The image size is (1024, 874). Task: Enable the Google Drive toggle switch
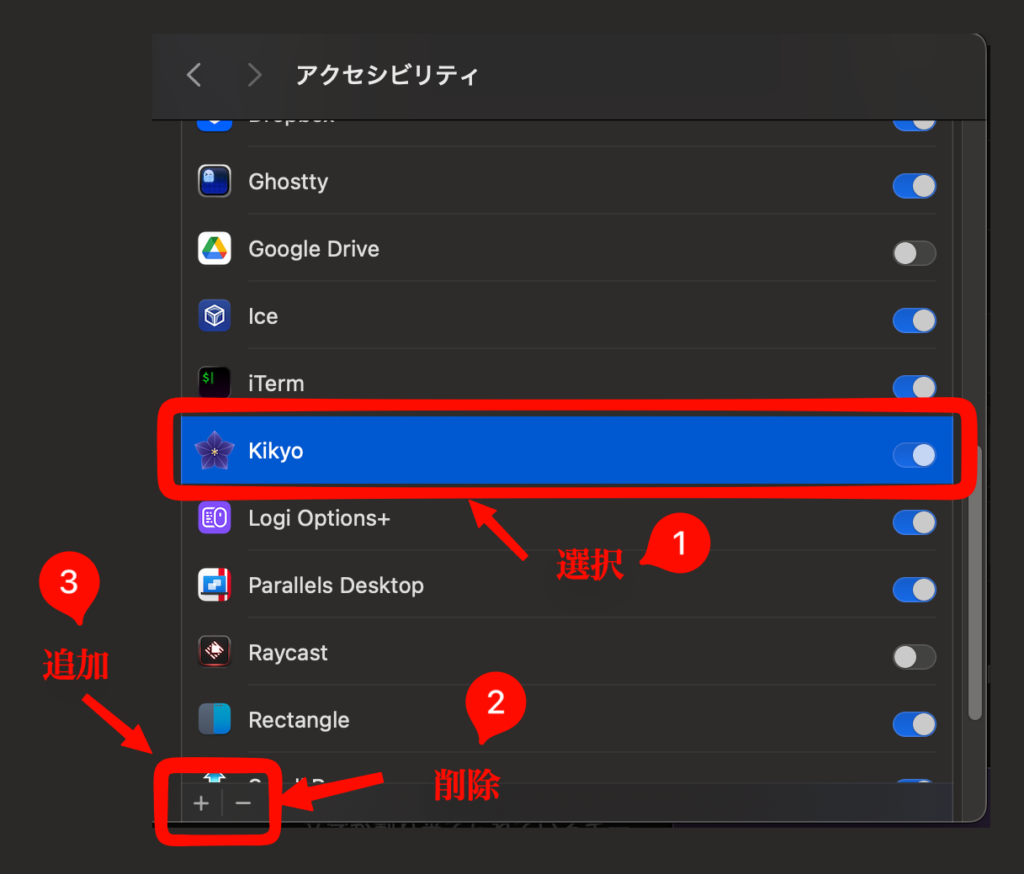point(914,253)
